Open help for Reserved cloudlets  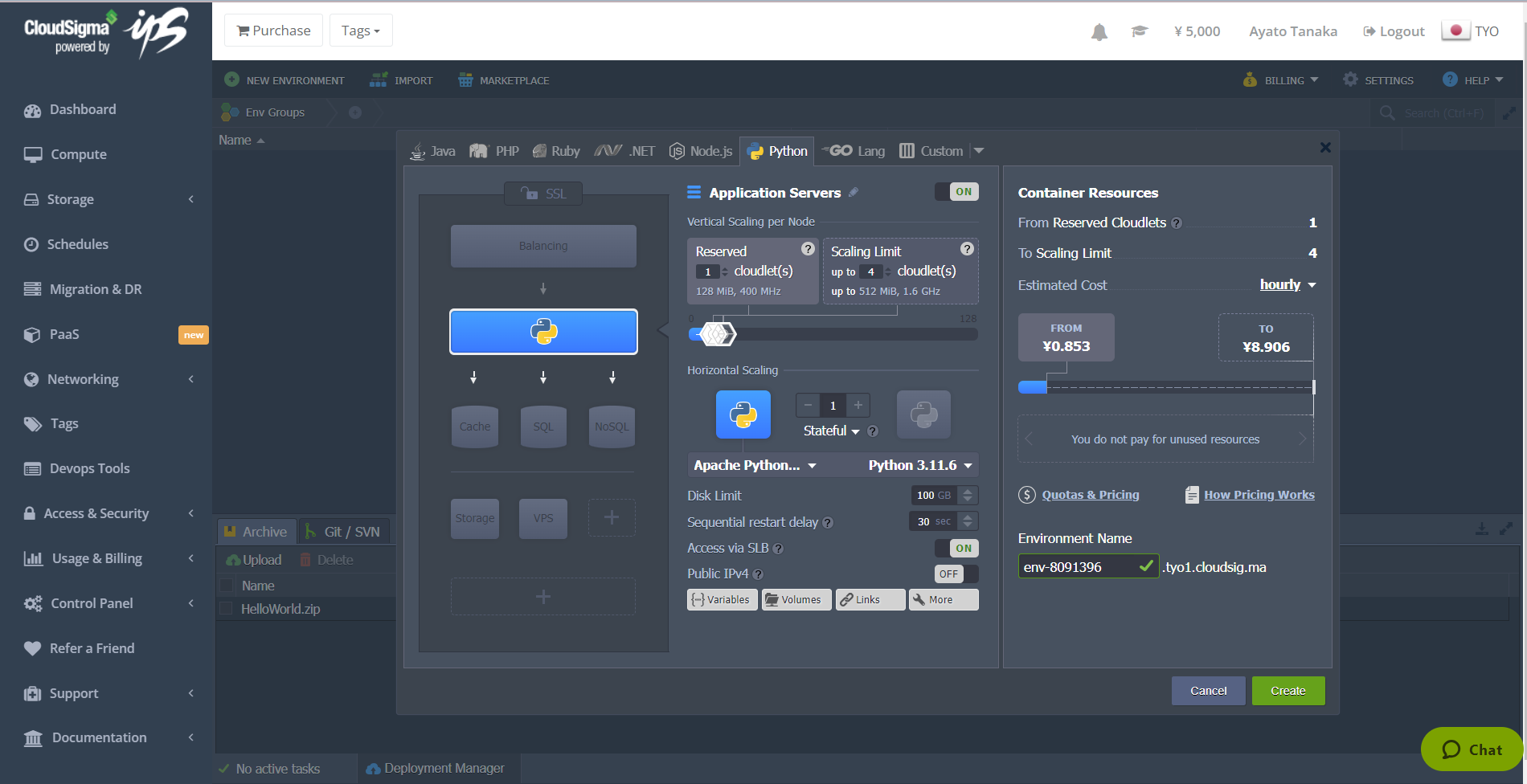[808, 249]
